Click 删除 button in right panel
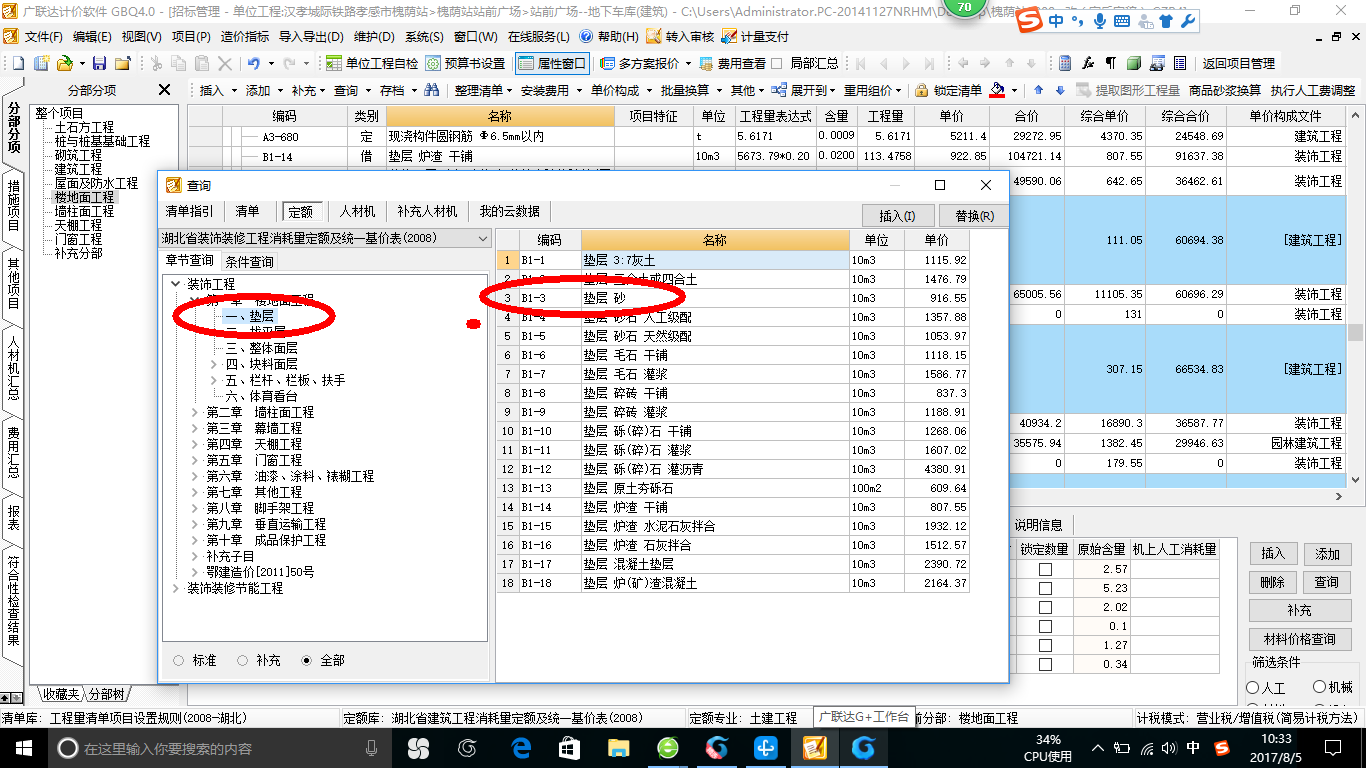1366x768 pixels. tap(1273, 582)
